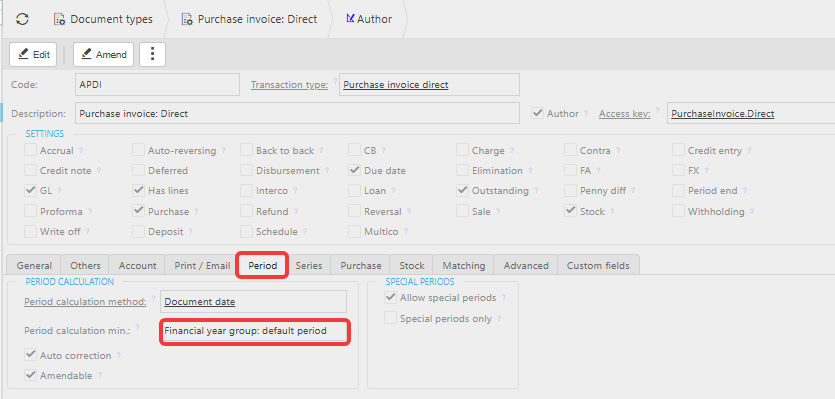
Task: Click the help icon next to FX
Action: (706, 170)
